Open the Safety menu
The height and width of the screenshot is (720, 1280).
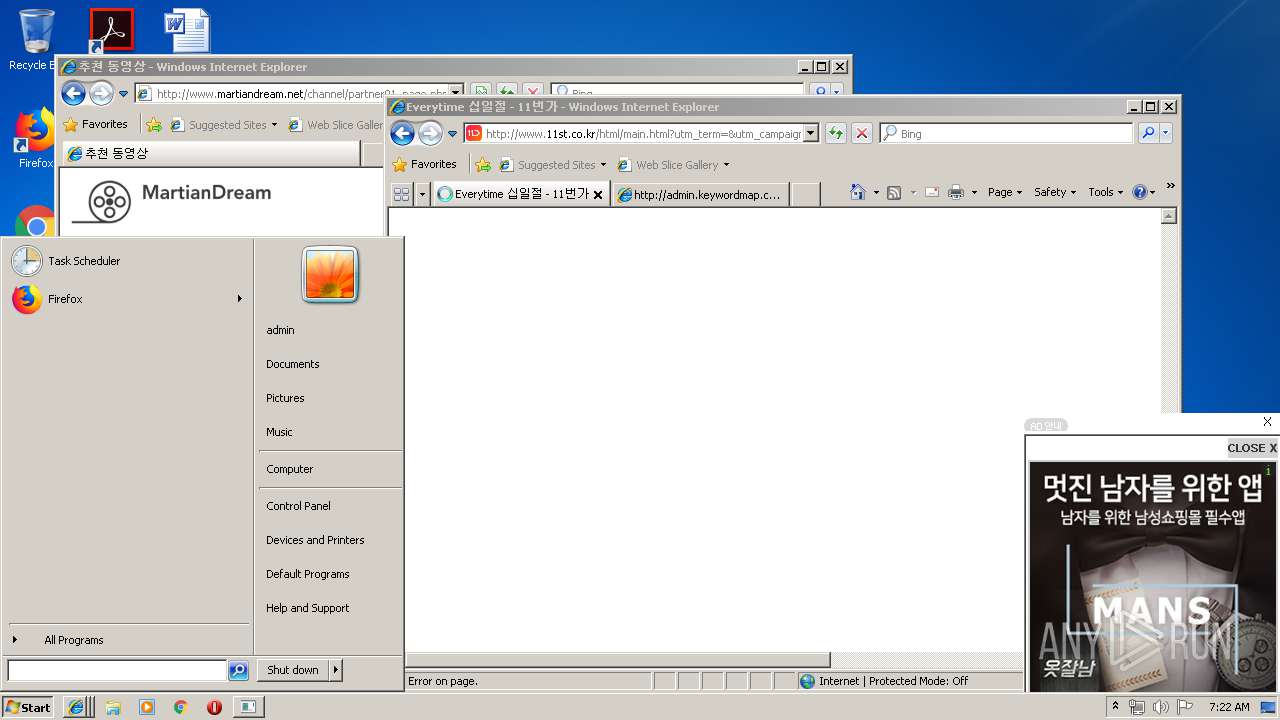tap(1054, 192)
